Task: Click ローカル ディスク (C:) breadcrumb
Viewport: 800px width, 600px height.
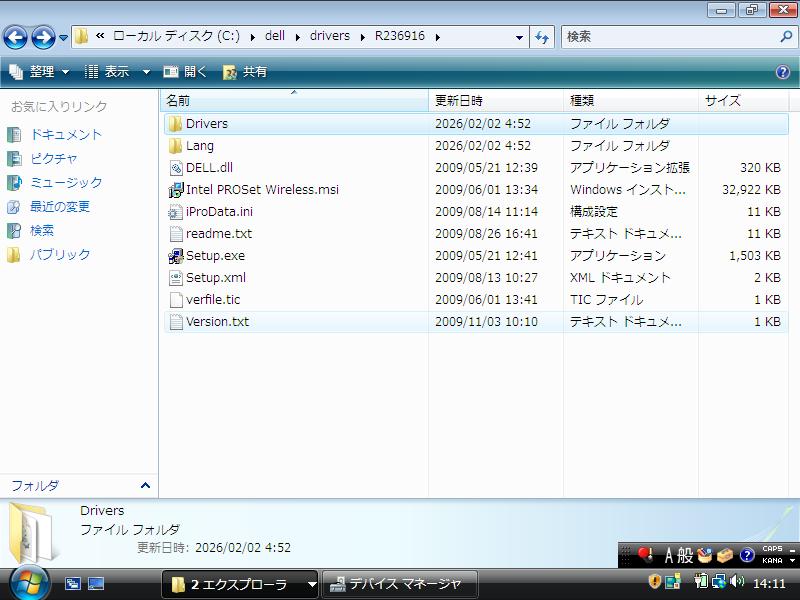Action: (x=177, y=36)
